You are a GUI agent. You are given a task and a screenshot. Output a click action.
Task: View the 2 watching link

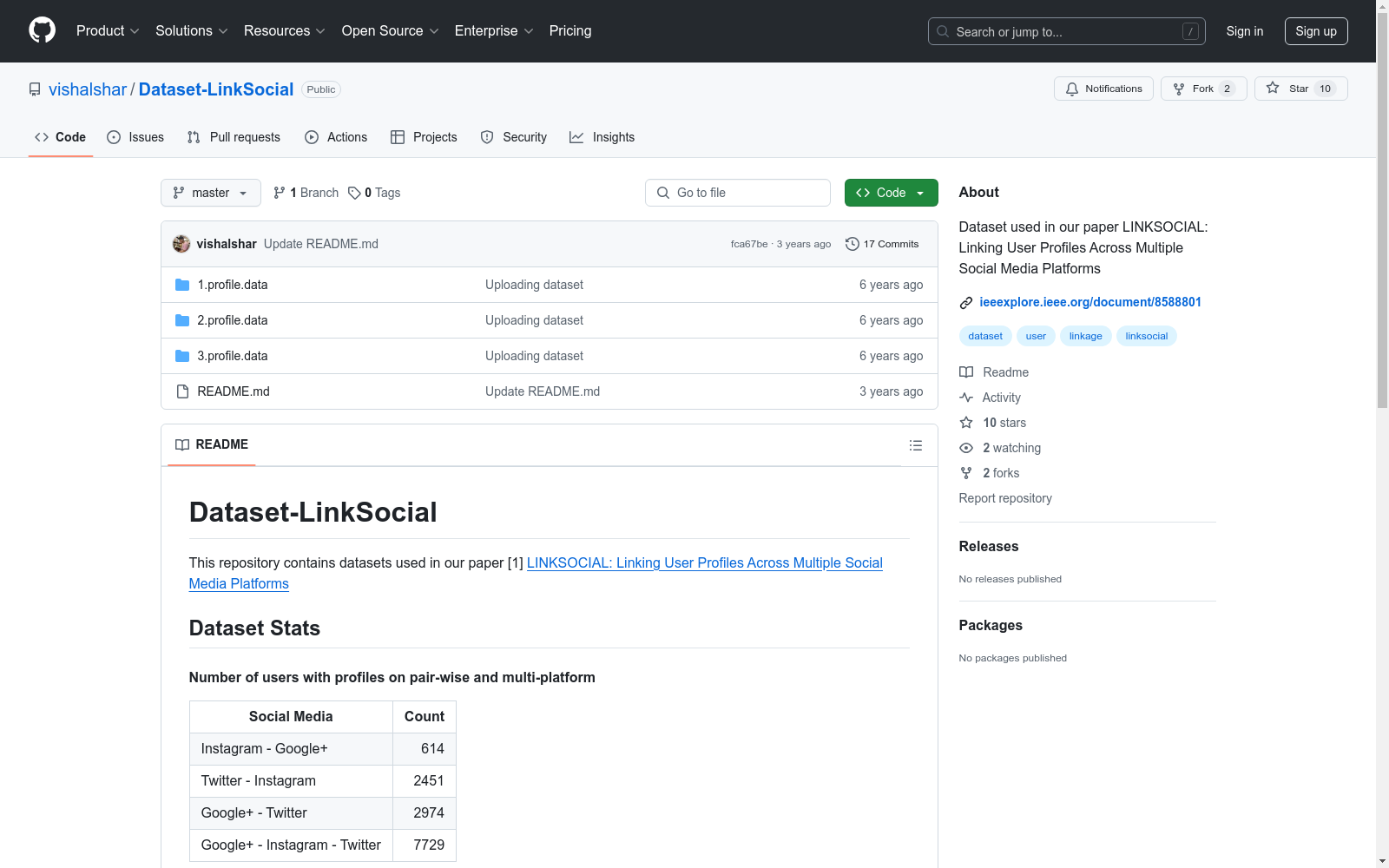tap(1000, 448)
